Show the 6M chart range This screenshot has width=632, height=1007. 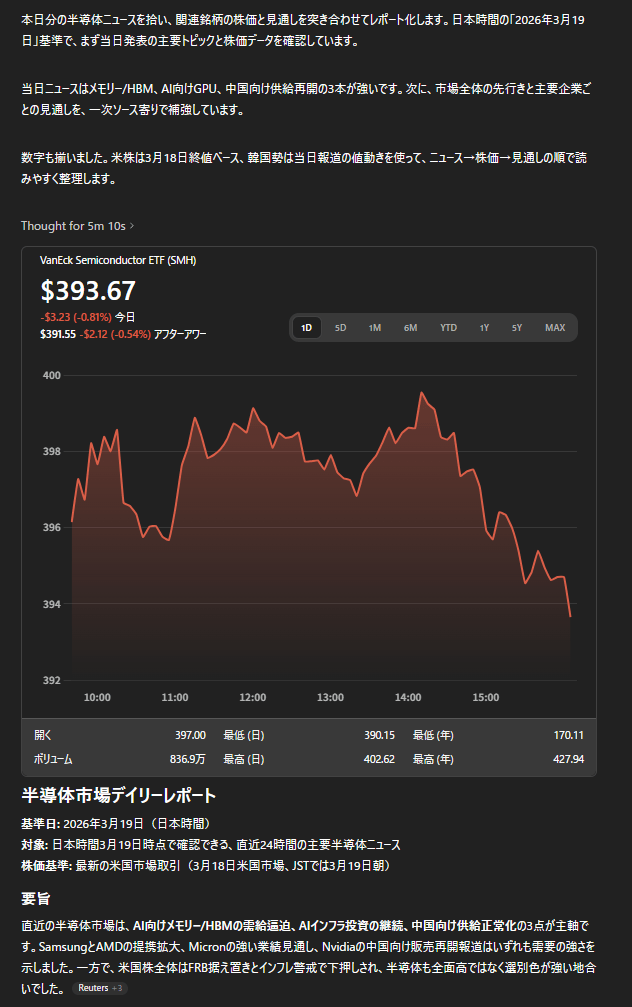click(x=410, y=328)
